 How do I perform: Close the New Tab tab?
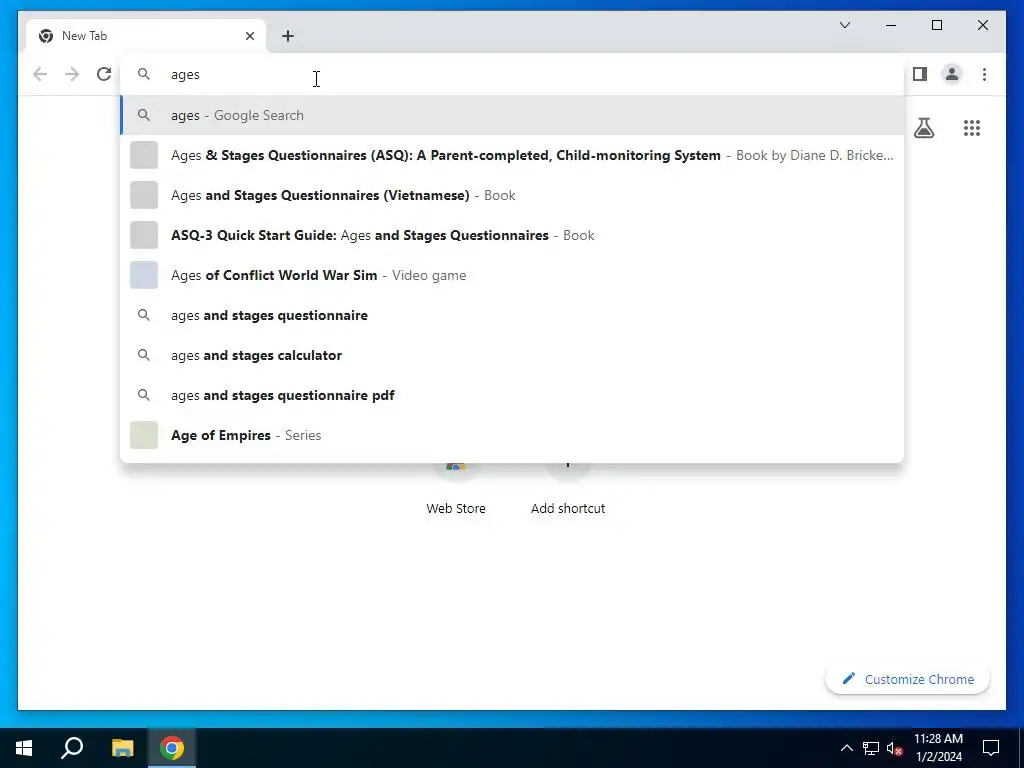tap(249, 36)
